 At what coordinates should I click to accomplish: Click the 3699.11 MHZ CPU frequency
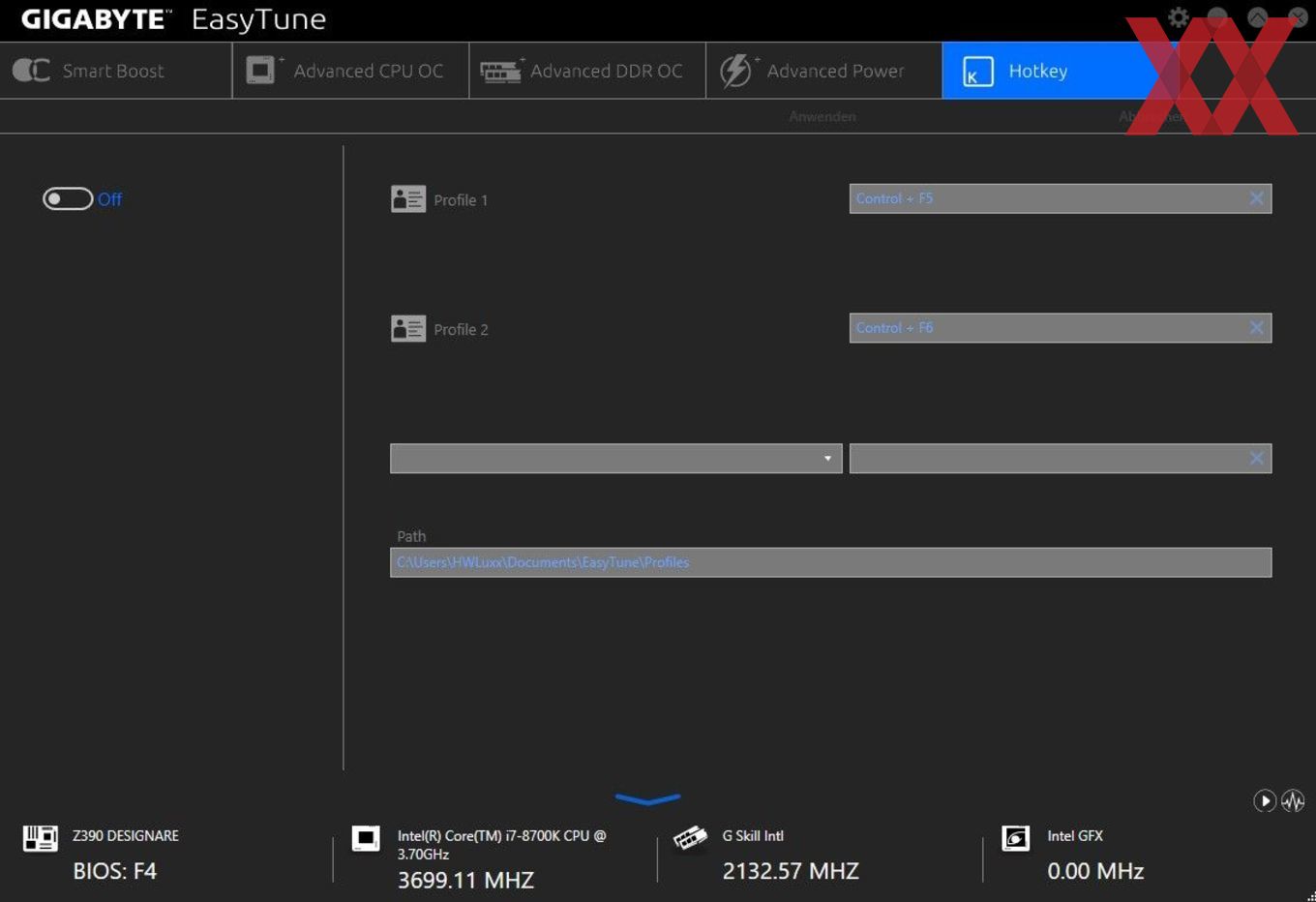(x=465, y=880)
